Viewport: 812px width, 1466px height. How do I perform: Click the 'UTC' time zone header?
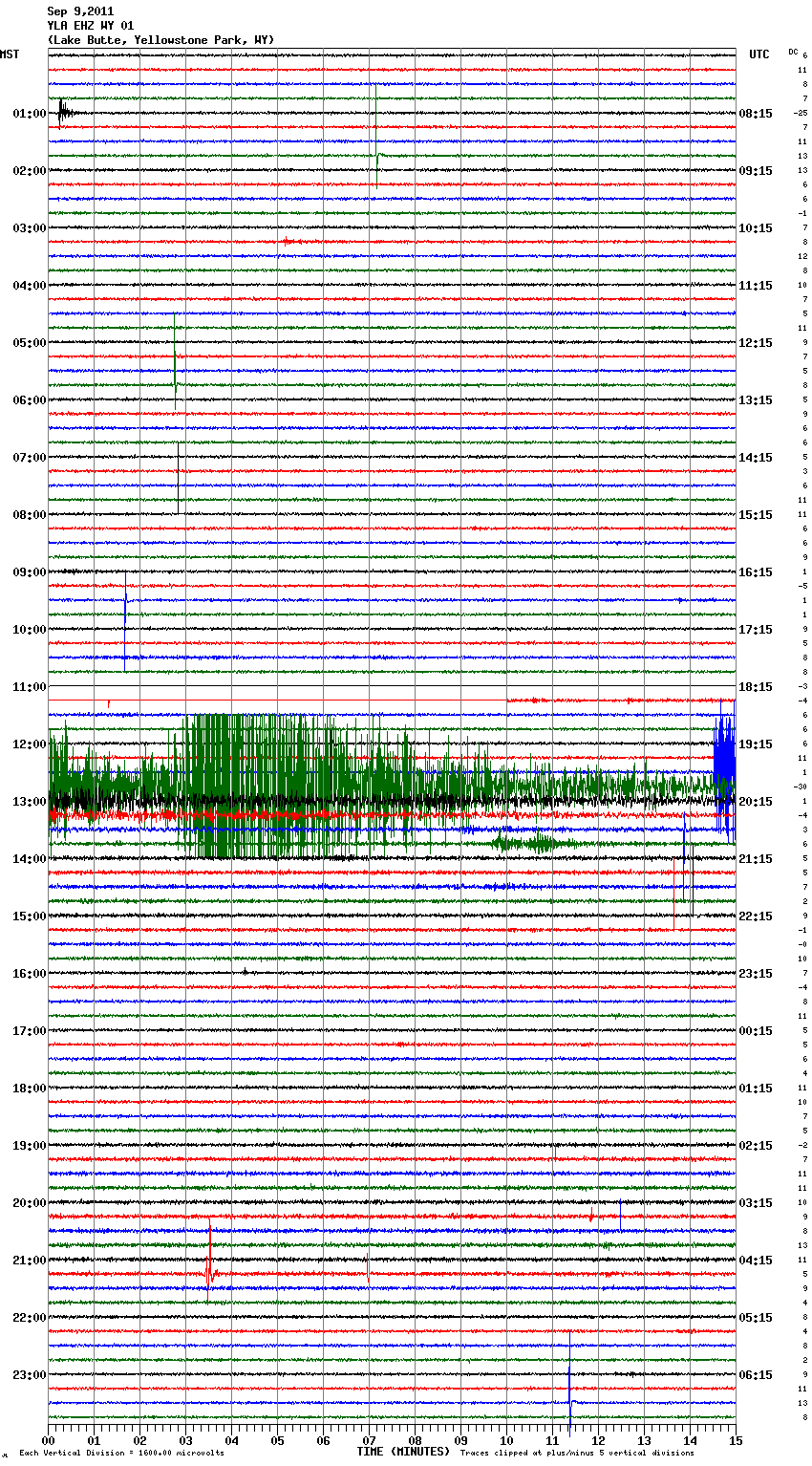pyautogui.click(x=759, y=54)
